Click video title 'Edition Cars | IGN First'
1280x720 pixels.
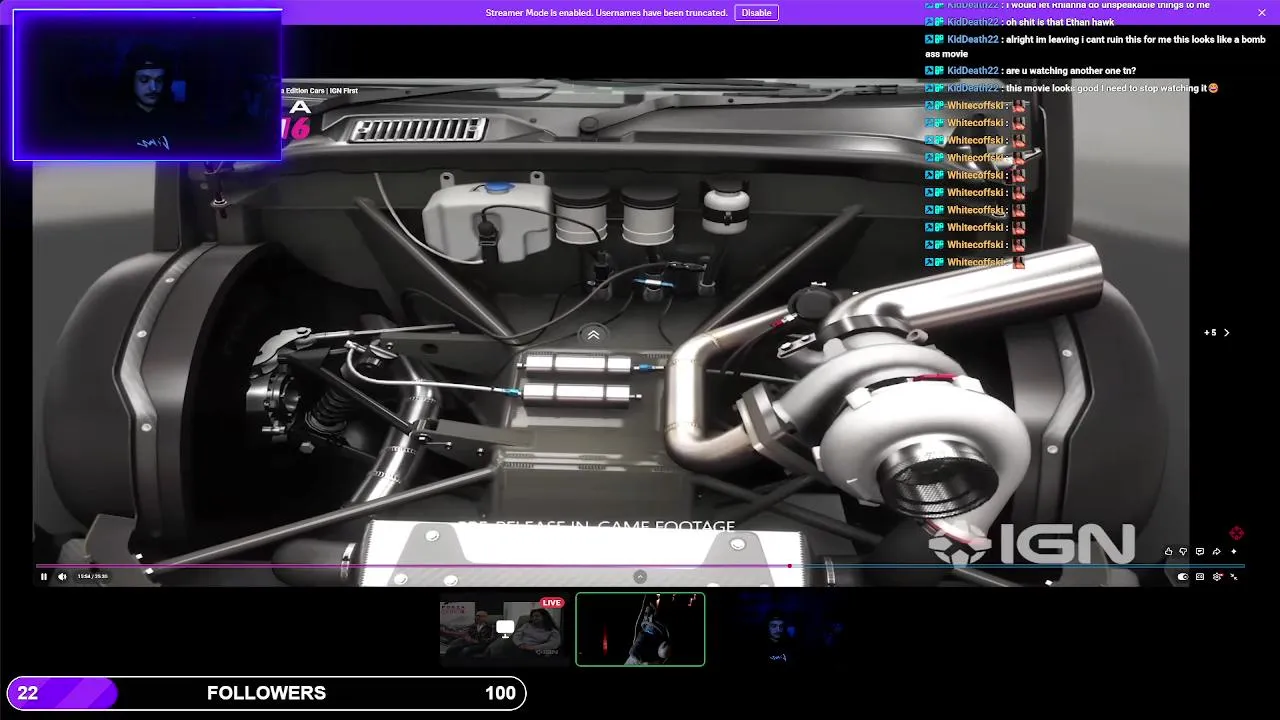click(x=319, y=91)
